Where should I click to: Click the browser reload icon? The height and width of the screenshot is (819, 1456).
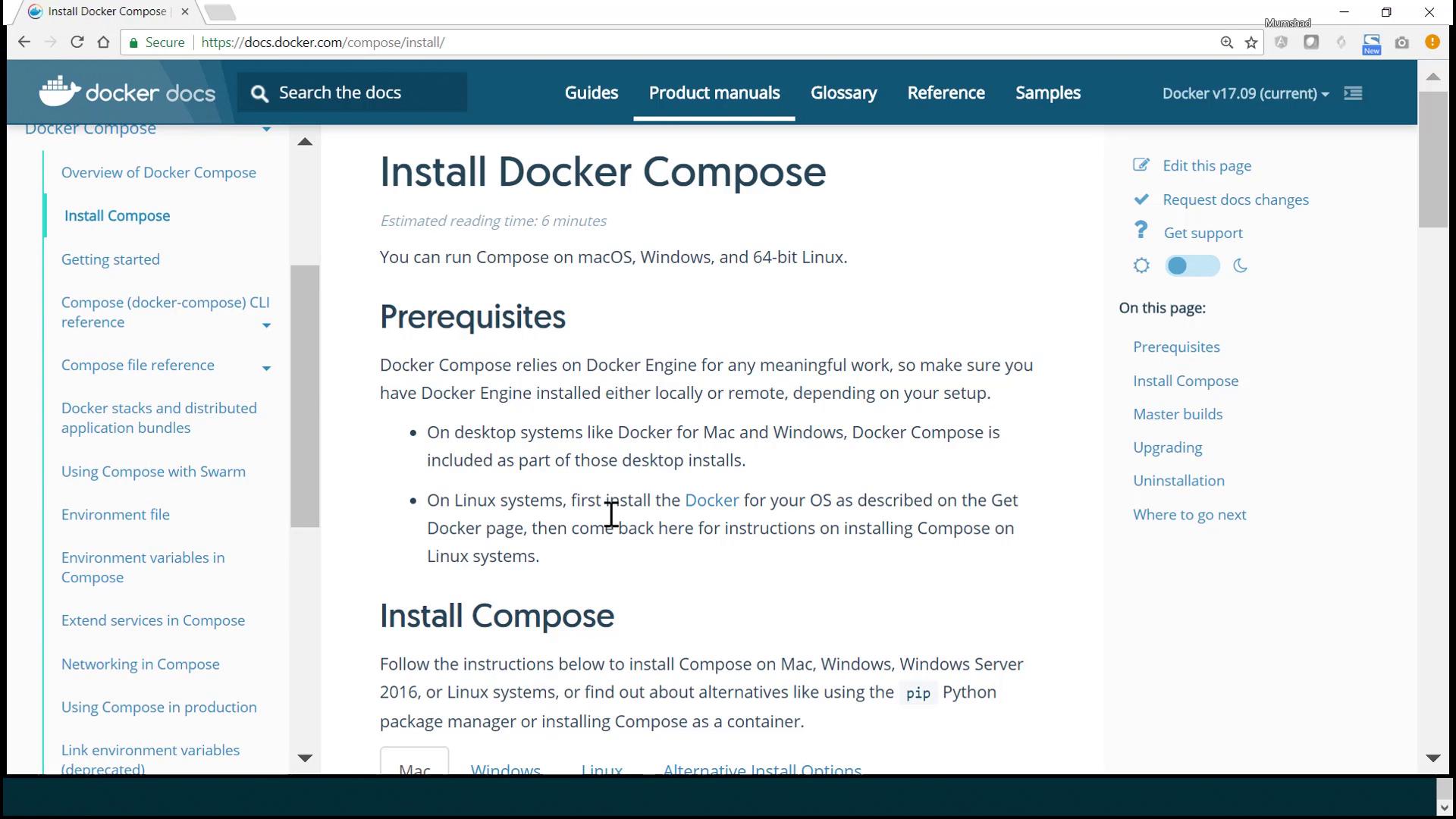coord(77,42)
